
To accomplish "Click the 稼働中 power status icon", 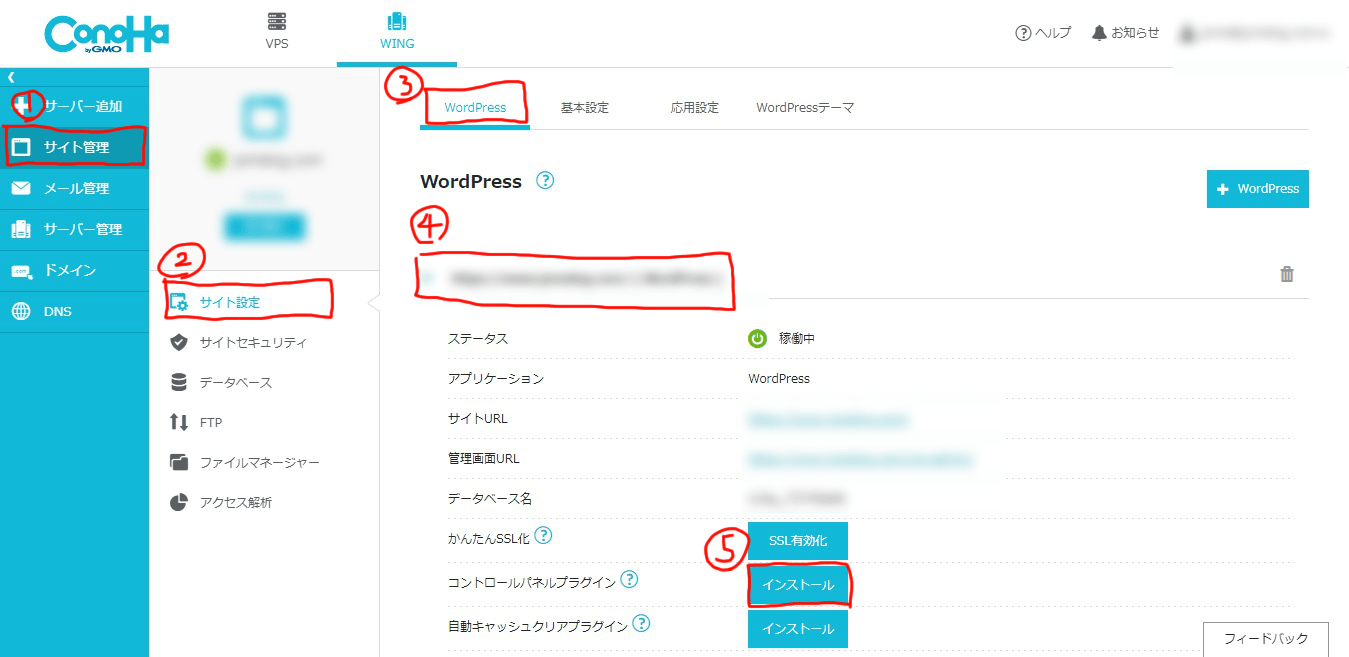I will point(757,338).
